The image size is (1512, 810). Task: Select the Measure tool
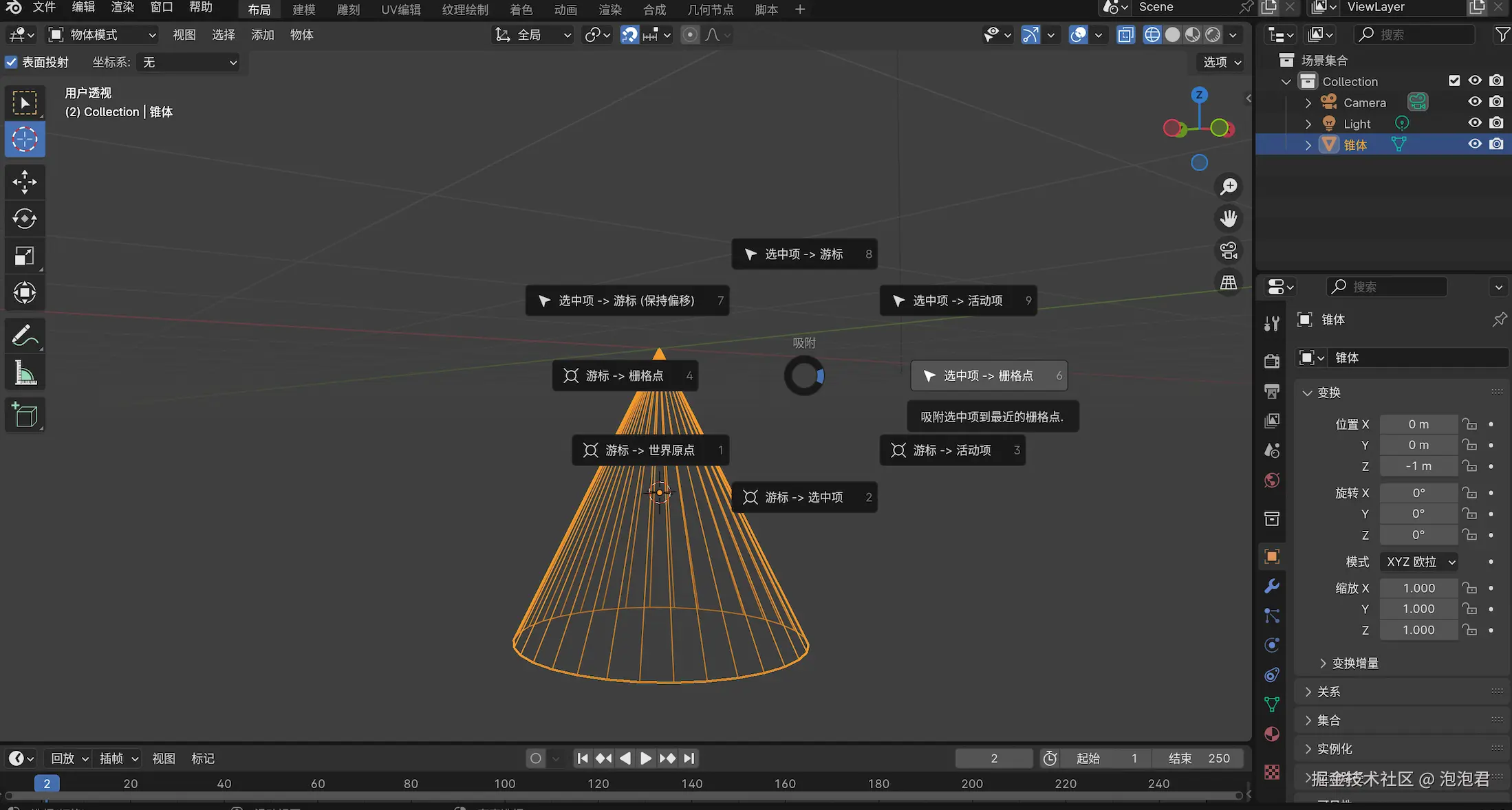click(25, 373)
